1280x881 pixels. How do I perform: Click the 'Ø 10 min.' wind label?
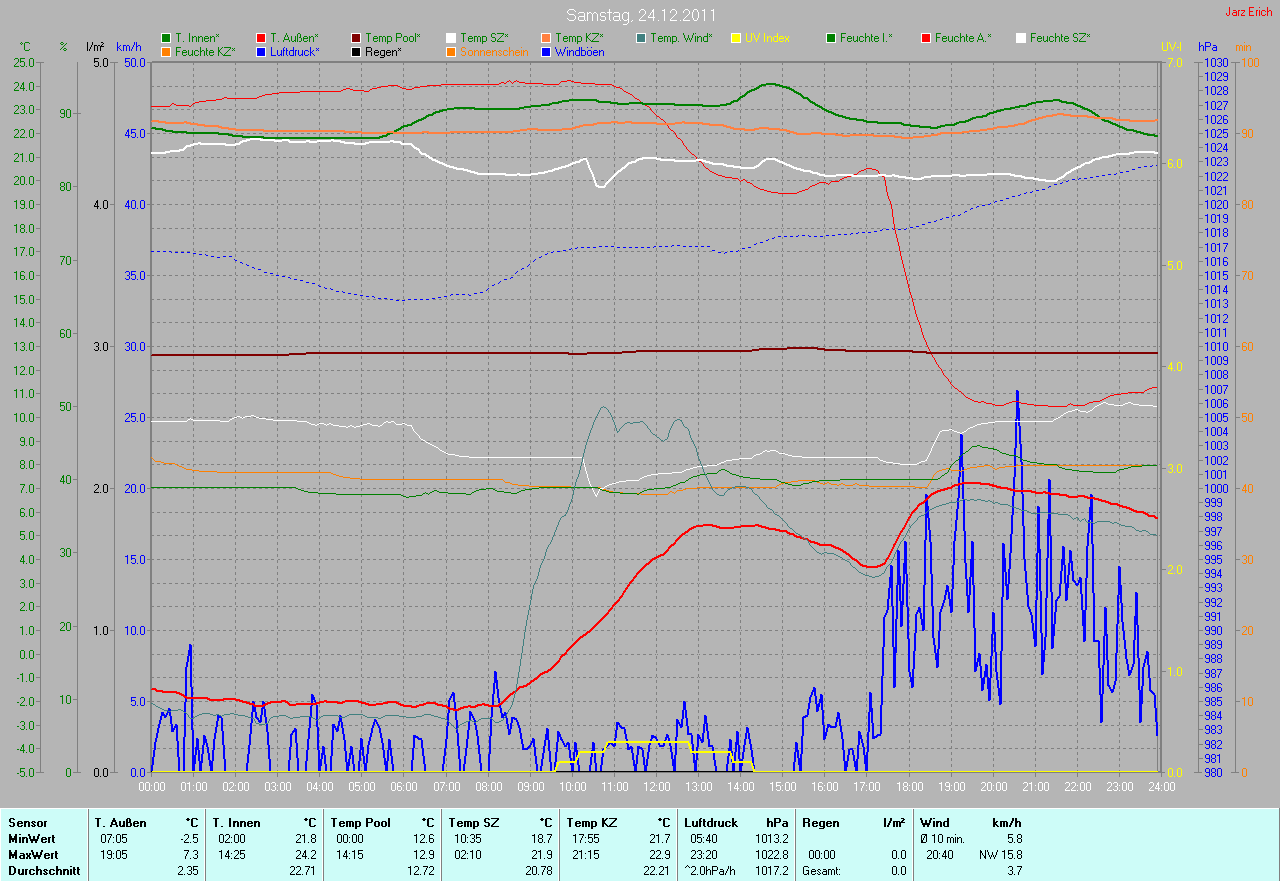point(943,839)
